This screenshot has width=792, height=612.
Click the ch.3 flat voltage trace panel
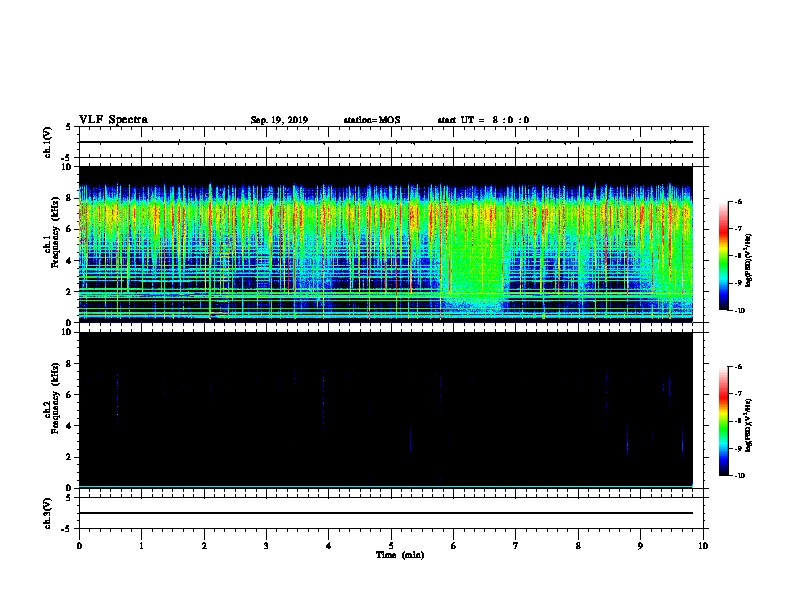click(391, 513)
